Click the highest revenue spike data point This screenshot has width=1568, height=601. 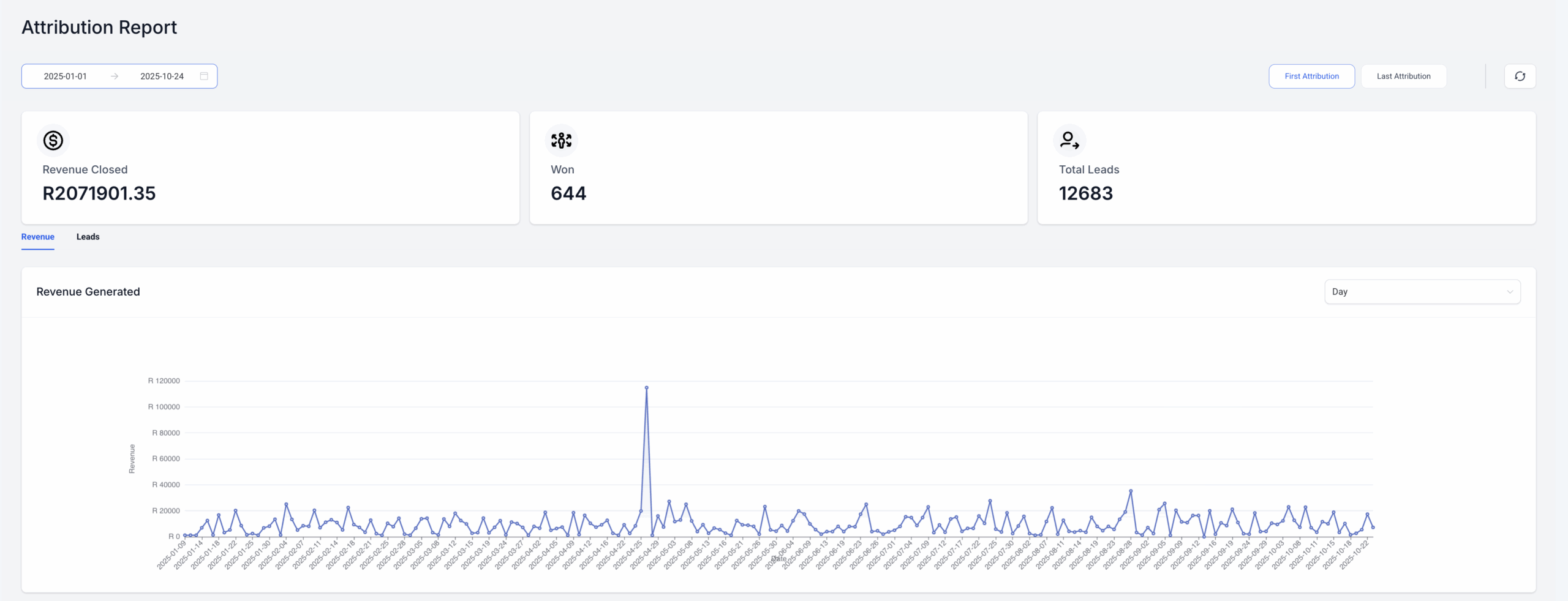coord(646,387)
